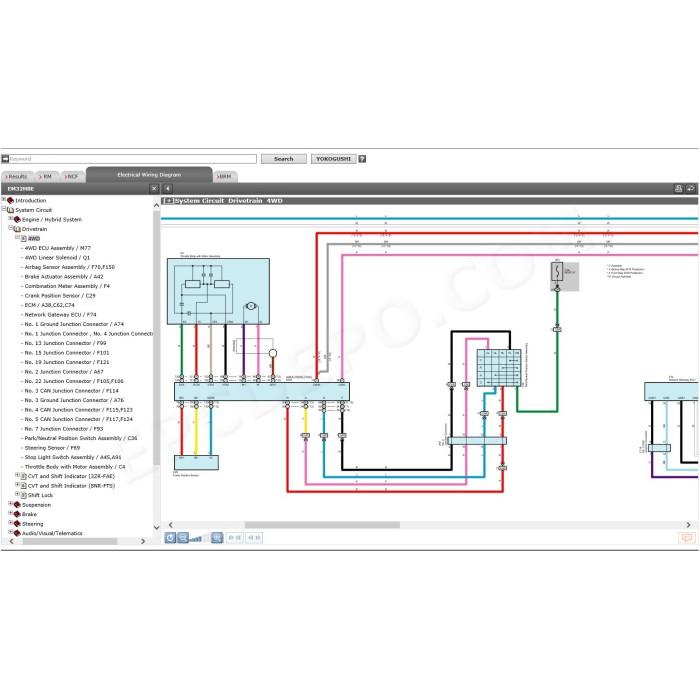The width and height of the screenshot is (700, 700).
Task: Click the next page arrows button below the diagram
Action: [254, 538]
